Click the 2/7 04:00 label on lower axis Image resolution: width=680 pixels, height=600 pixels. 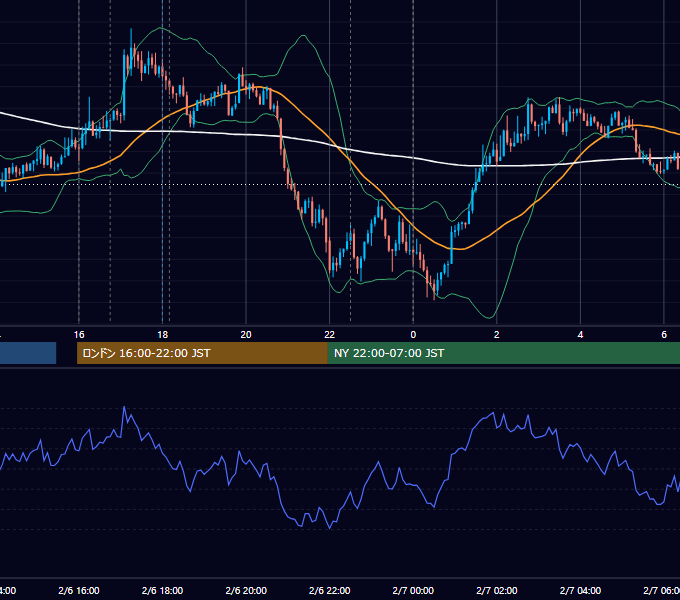(x=580, y=590)
